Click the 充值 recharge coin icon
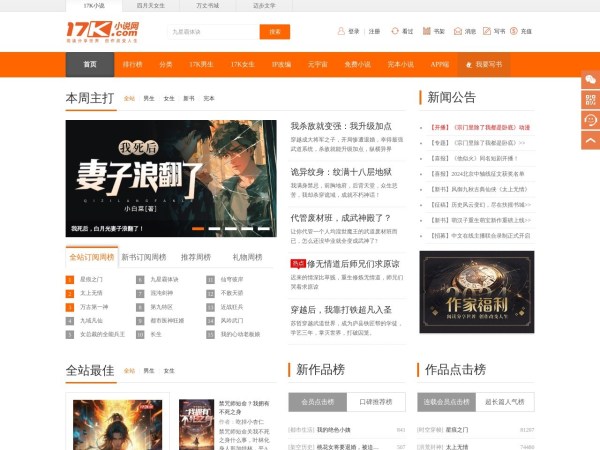600x450 pixels. point(512,32)
